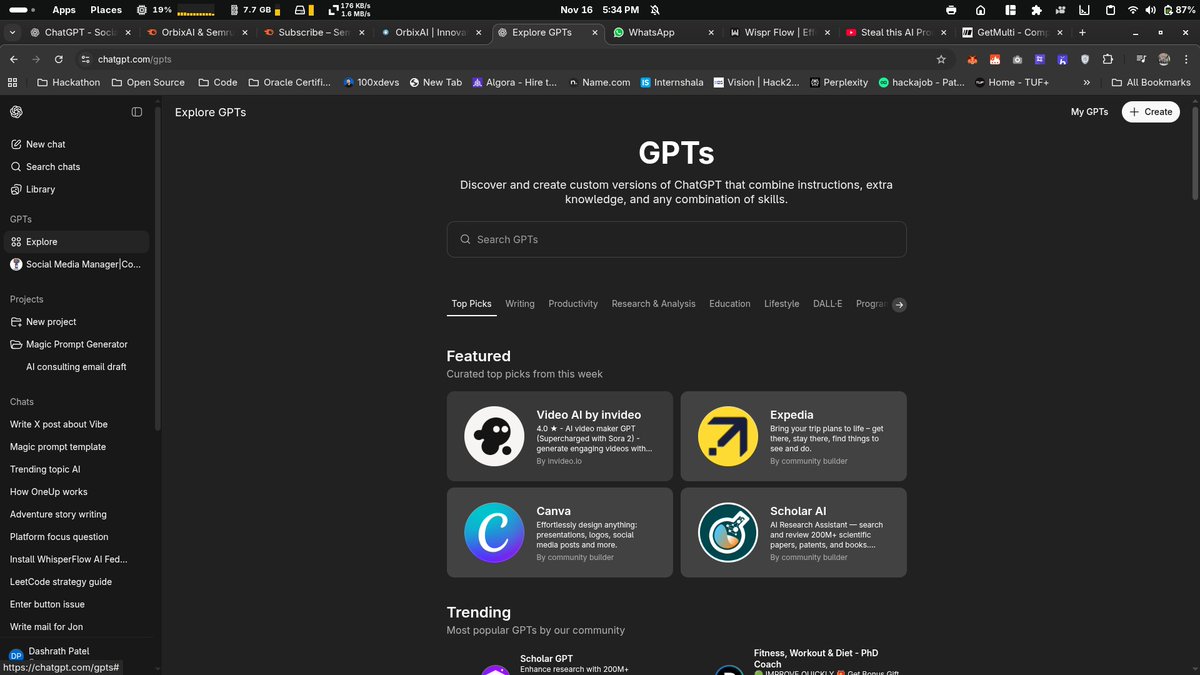Switch to the Research & Analysis tab
This screenshot has width=1200, height=675.
[654, 303]
